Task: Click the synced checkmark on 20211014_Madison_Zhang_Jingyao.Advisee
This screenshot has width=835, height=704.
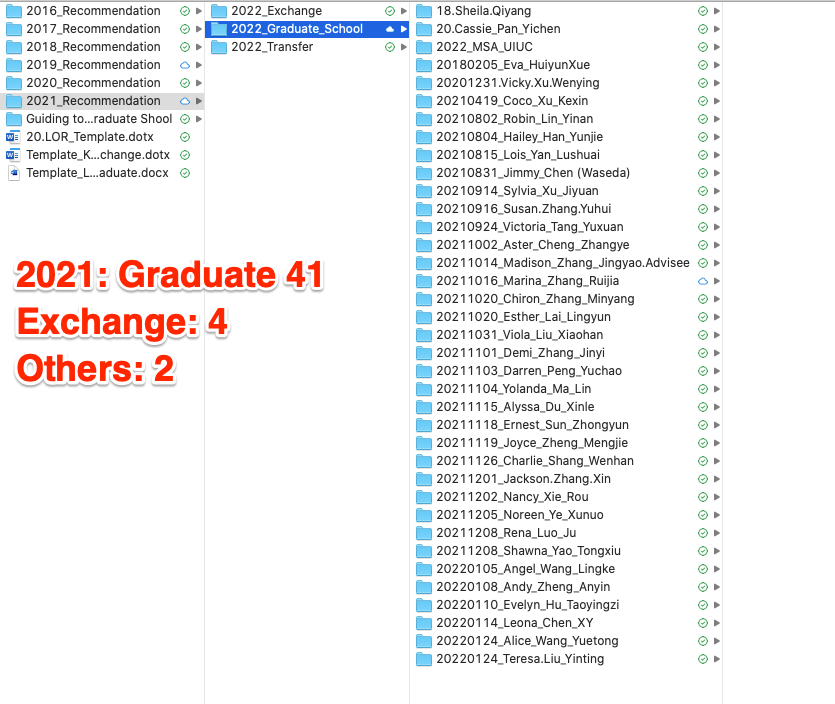Action: click(x=703, y=263)
